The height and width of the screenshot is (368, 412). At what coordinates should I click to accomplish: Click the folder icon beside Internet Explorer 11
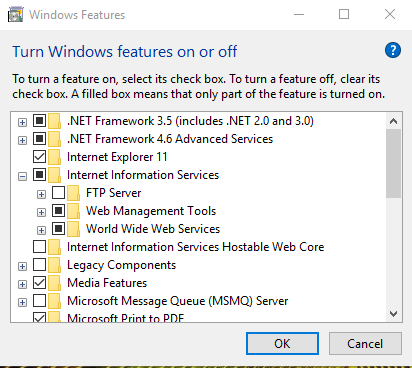[x=55, y=157]
